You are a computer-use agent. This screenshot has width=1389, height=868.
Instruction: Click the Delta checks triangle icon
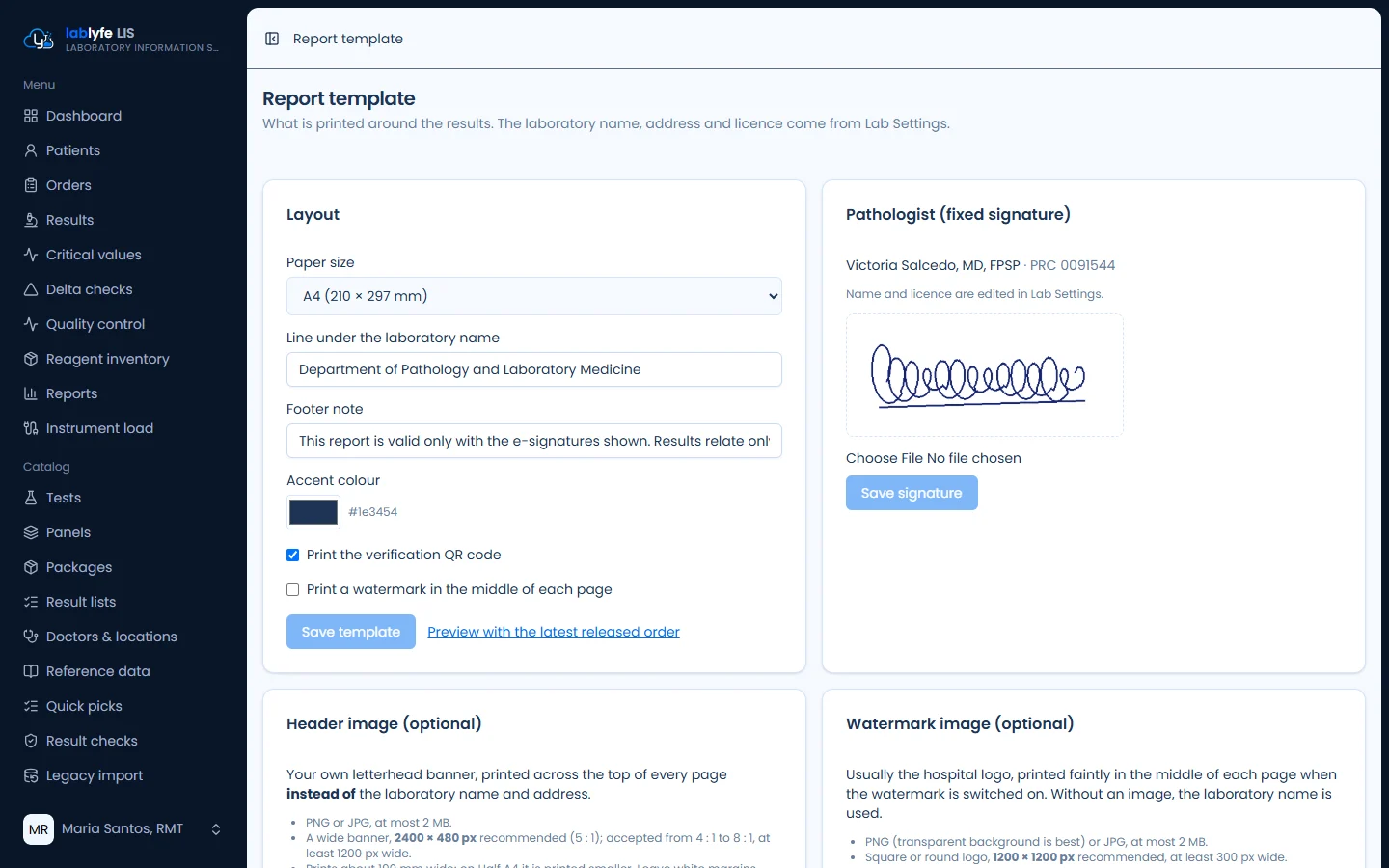point(31,289)
